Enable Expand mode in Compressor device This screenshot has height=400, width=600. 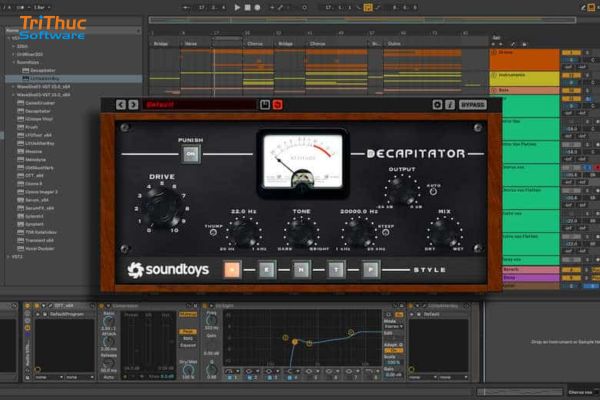188,345
